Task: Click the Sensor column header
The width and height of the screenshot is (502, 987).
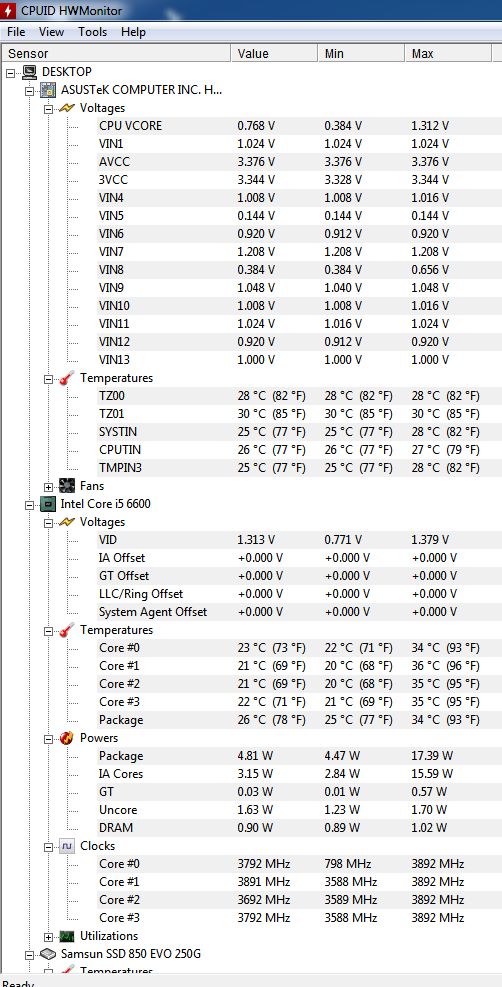Action: [116, 54]
